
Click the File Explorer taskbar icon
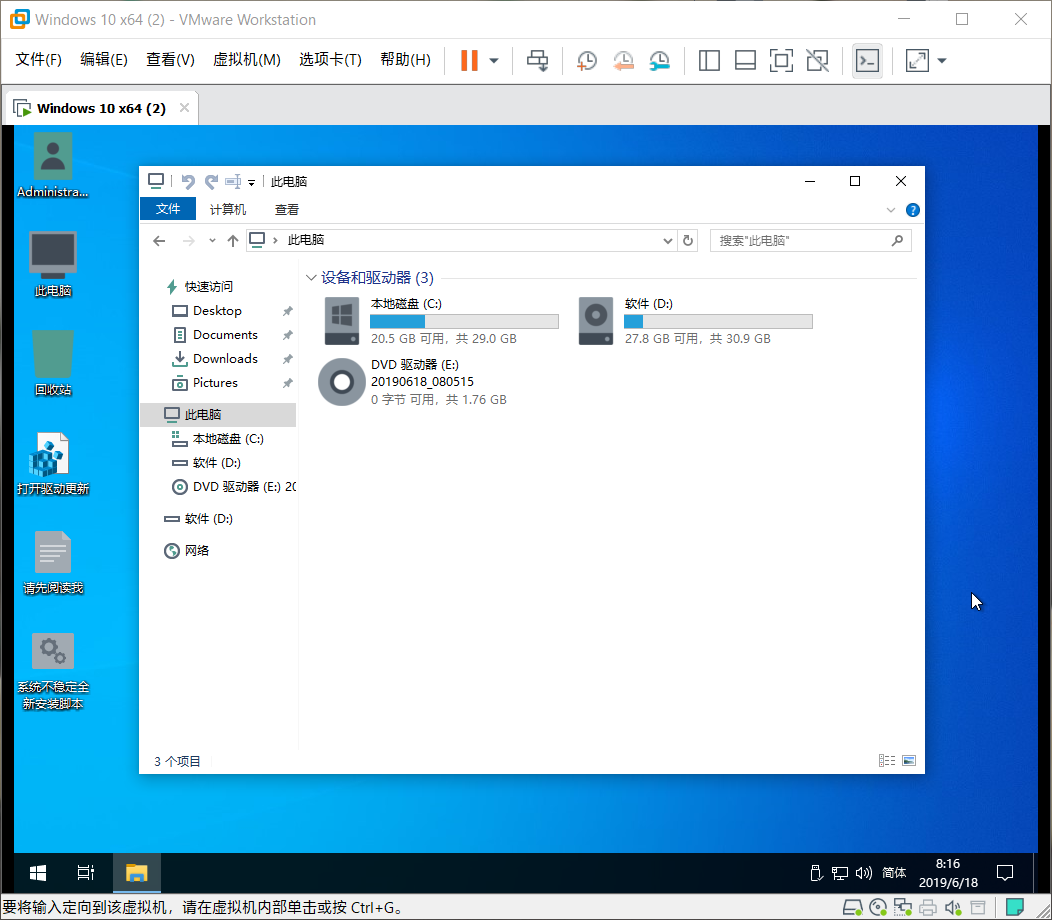click(136, 872)
